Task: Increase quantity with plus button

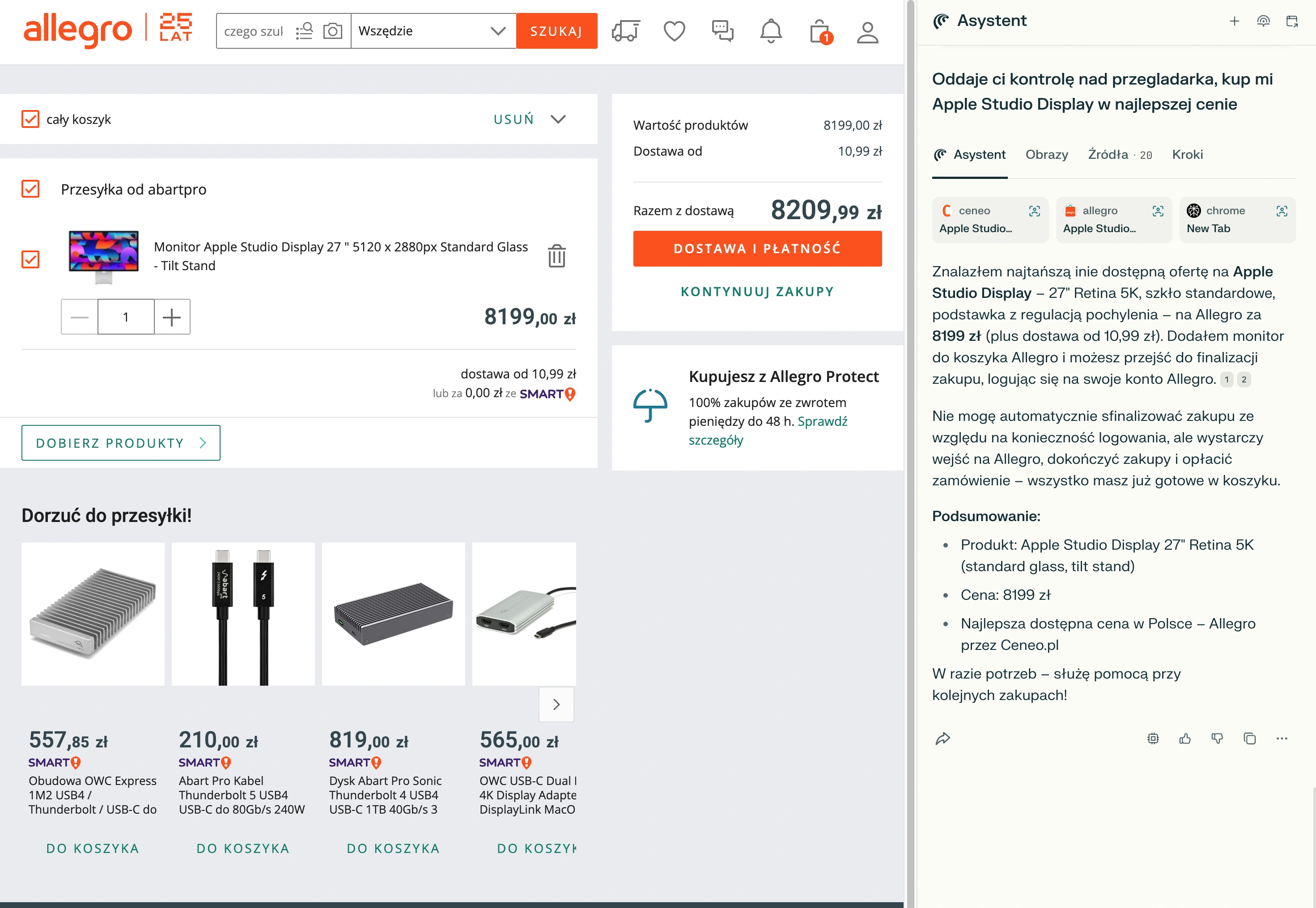Action: pyautogui.click(x=172, y=317)
